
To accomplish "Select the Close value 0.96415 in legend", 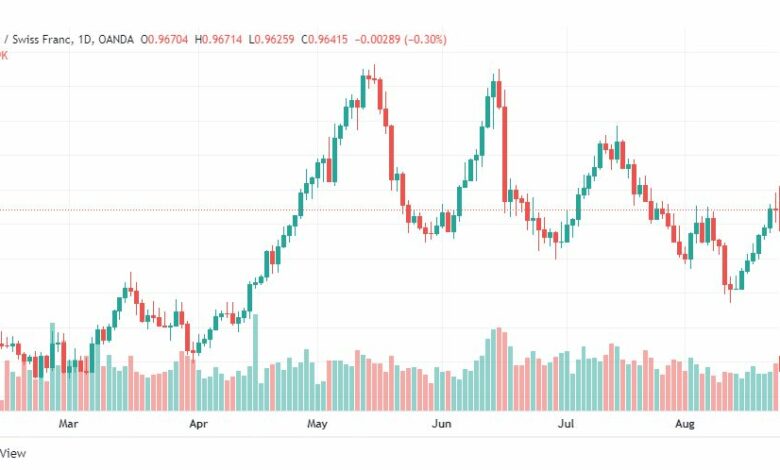I will pyautogui.click(x=328, y=39).
